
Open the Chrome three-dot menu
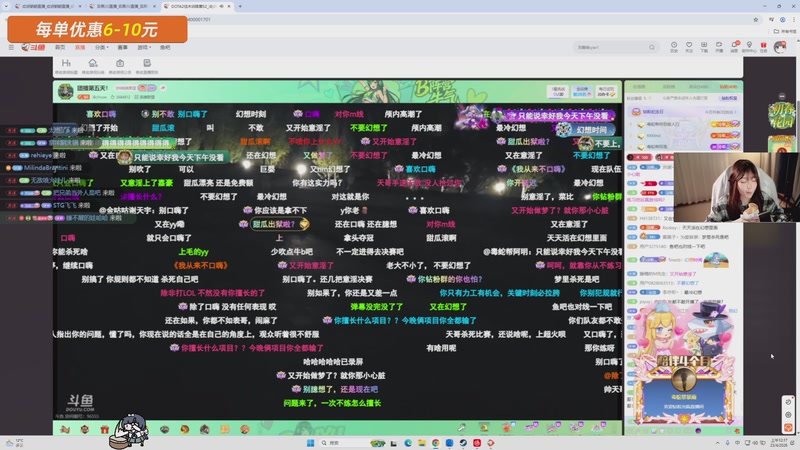coord(794,19)
